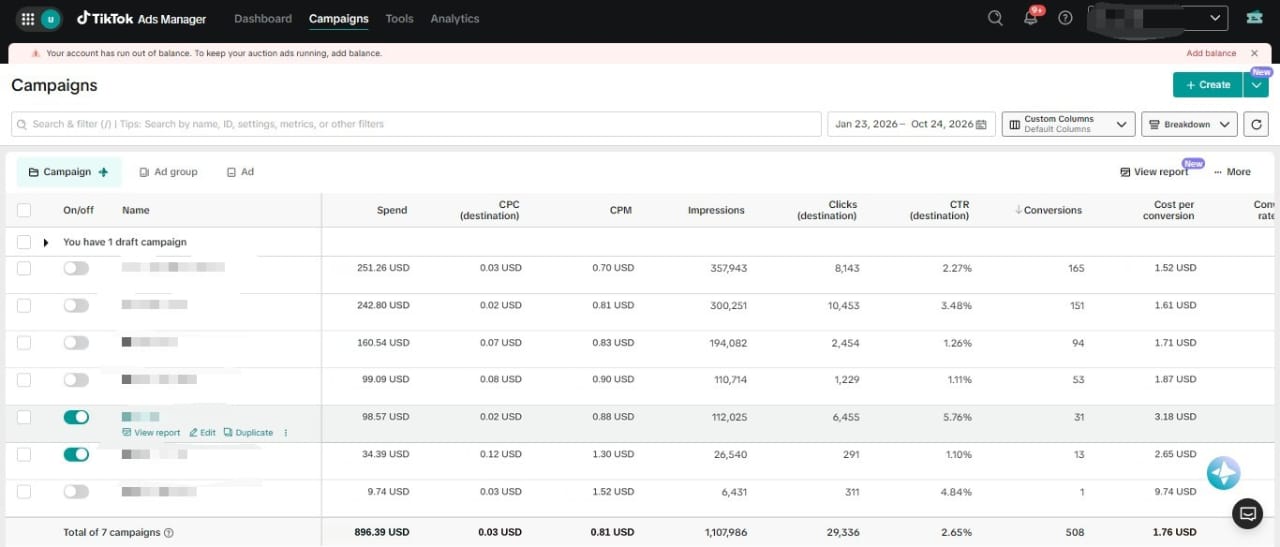Click the sparkle icon on Campaign tab

tap(104, 172)
